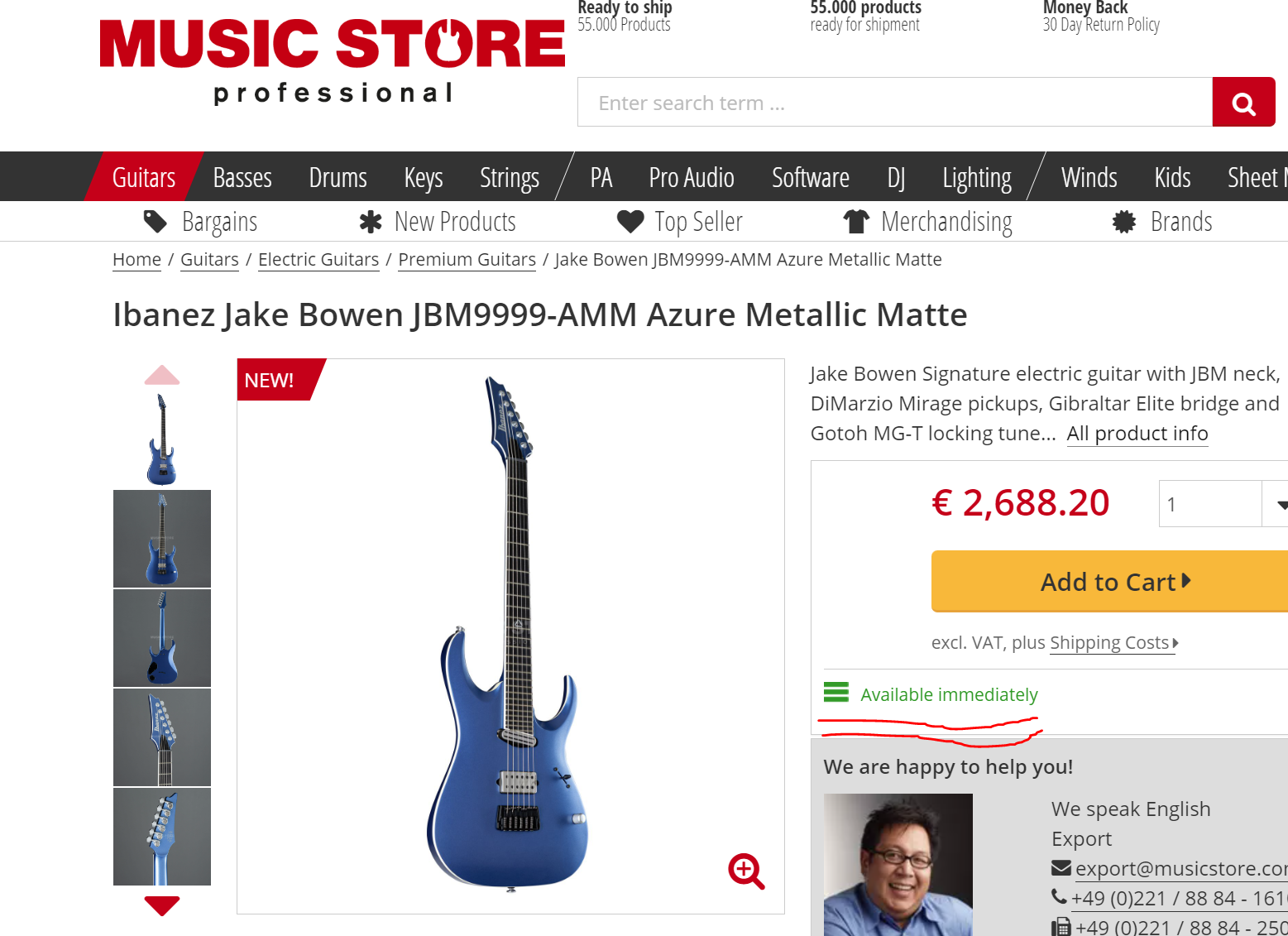Open the Pro Audio menu item
Viewport: 1288px width, 936px height.
[692, 177]
